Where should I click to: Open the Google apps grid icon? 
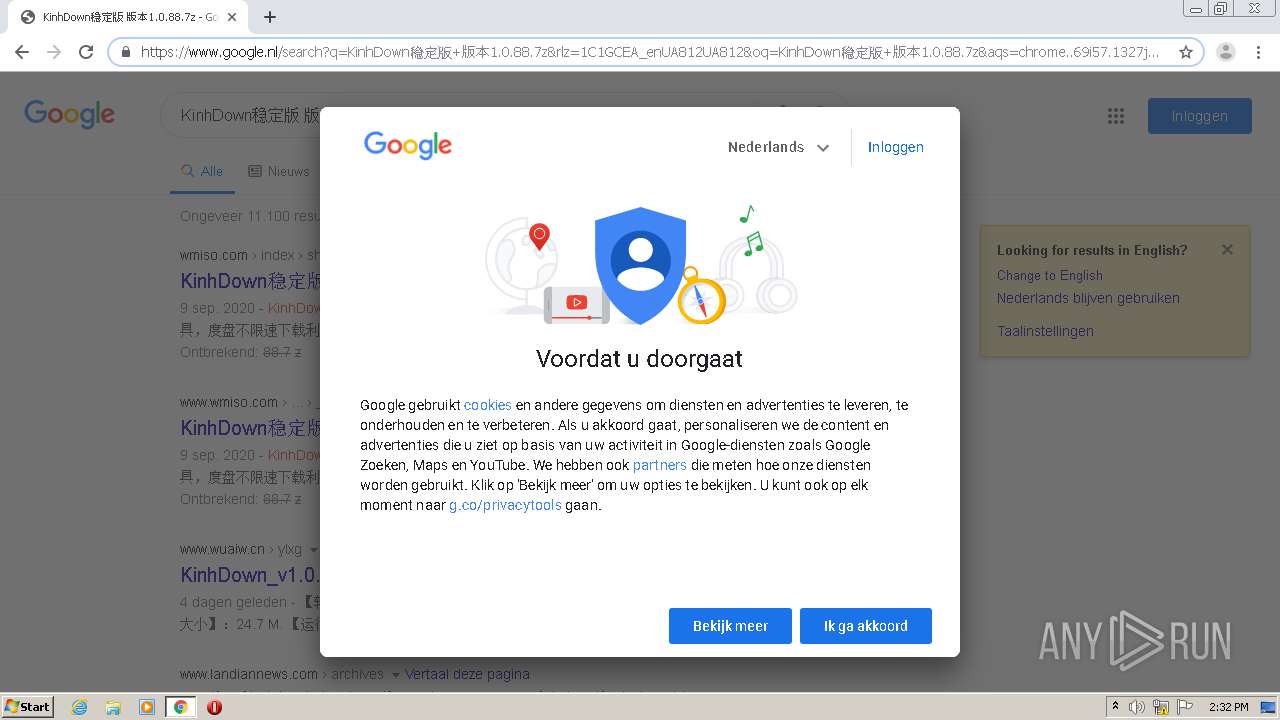(1116, 116)
